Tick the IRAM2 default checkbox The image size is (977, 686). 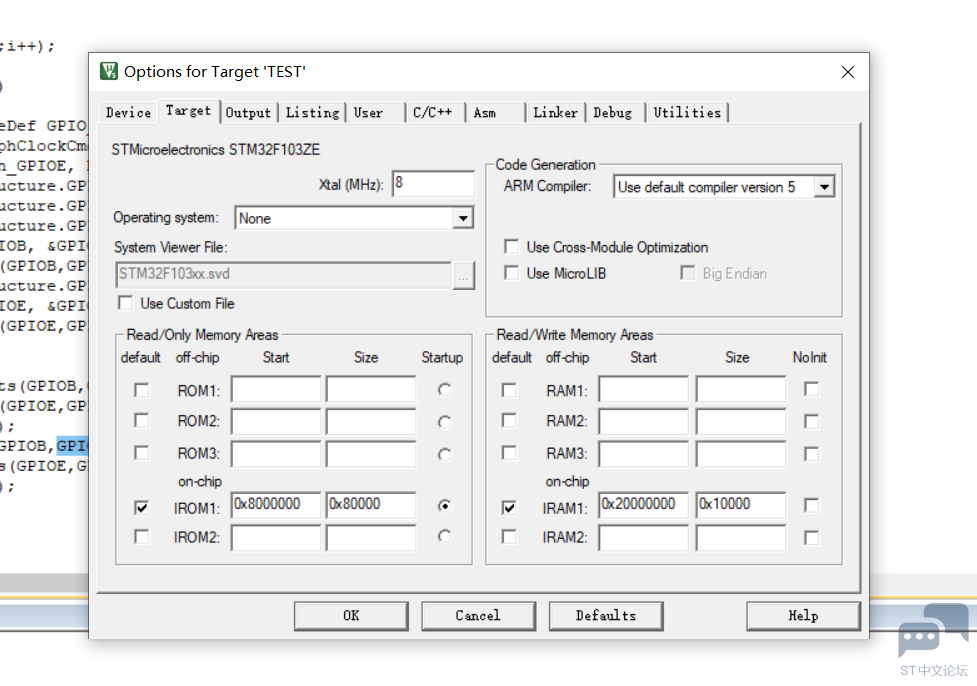coord(509,536)
